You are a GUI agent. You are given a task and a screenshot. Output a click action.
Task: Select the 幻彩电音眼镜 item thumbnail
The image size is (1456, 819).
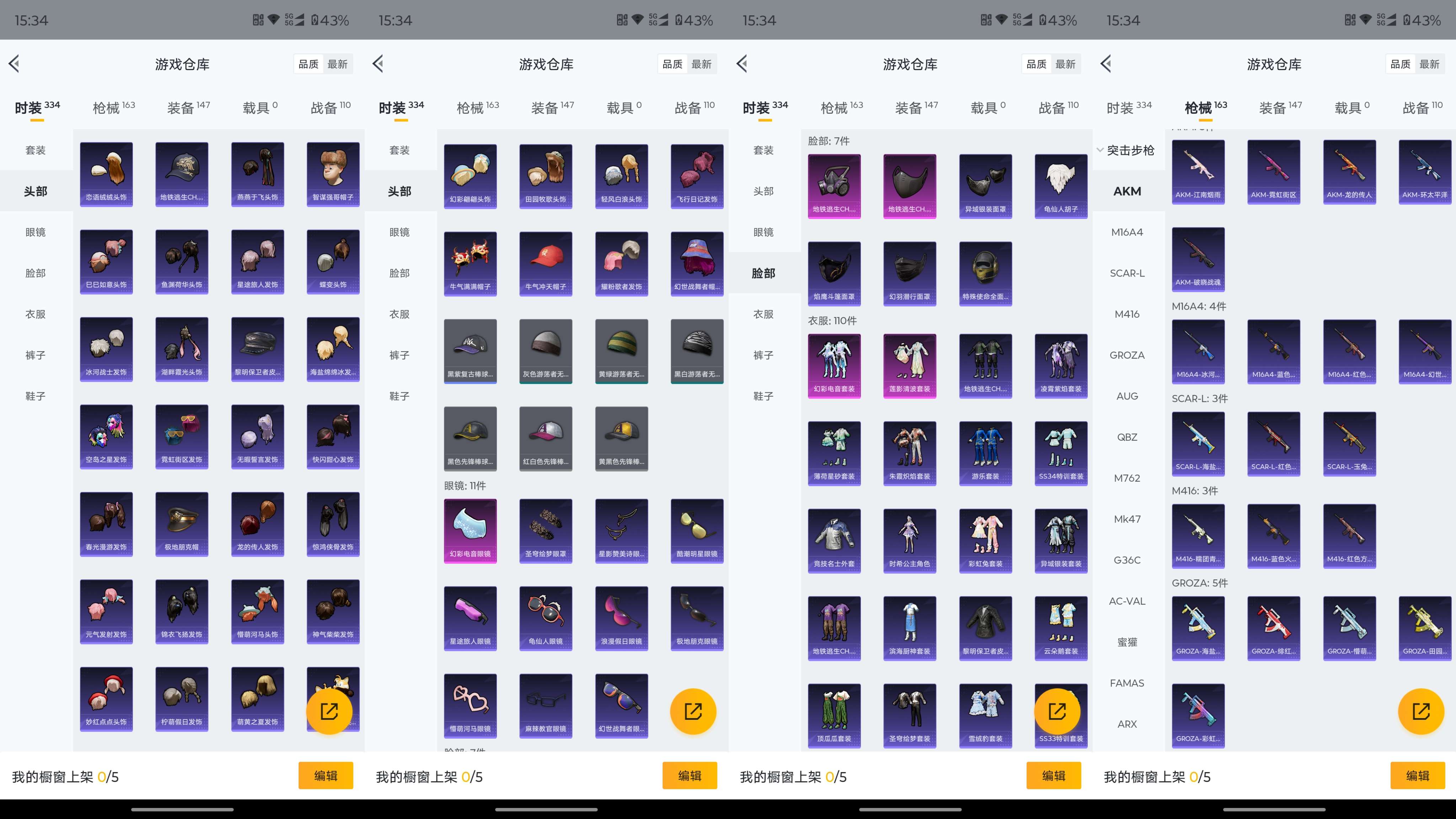pos(470,530)
